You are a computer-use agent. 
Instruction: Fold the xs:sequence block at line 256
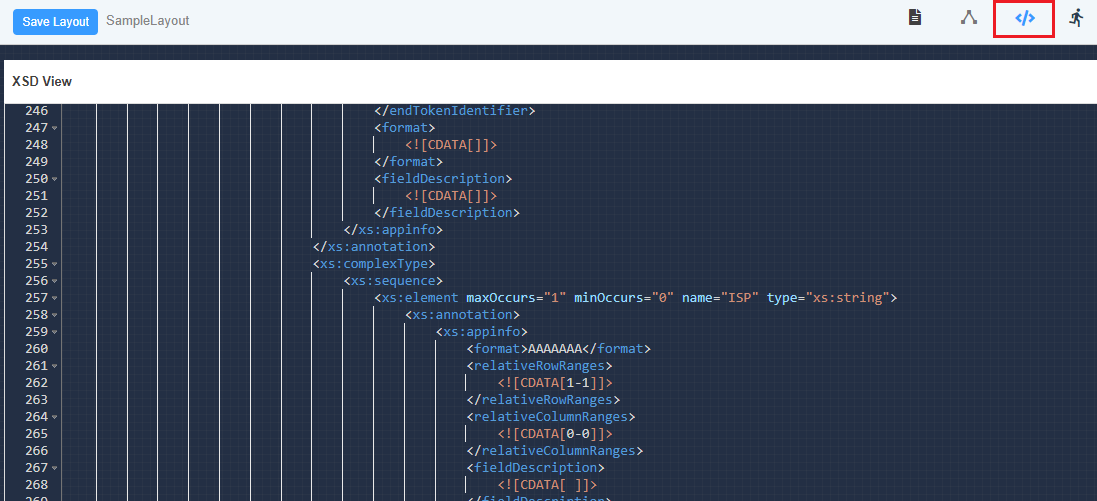tap(54, 281)
